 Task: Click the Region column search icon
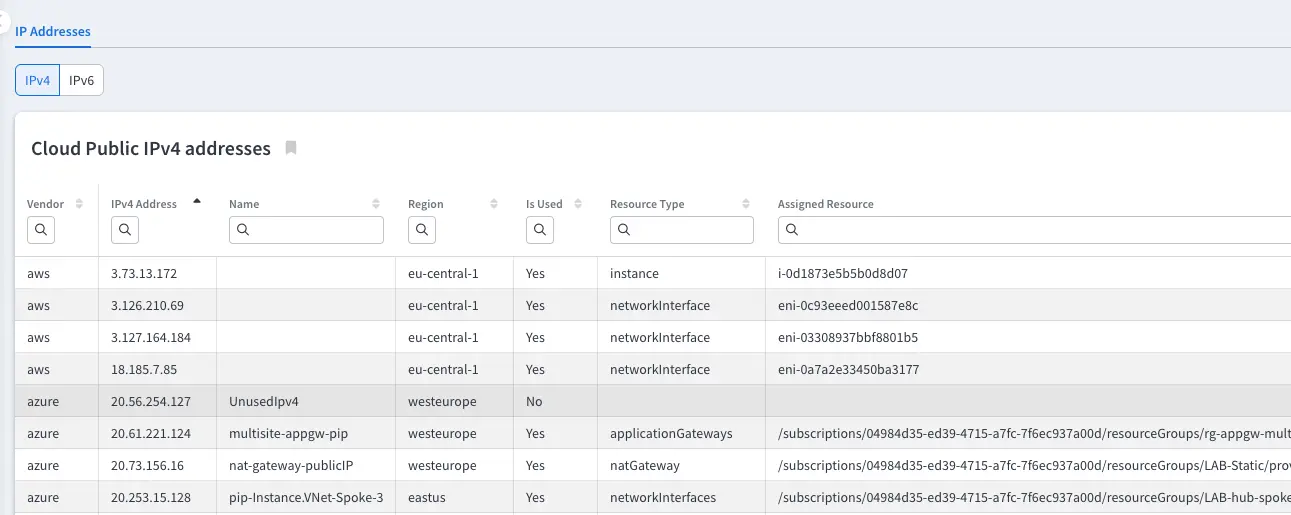pos(422,230)
